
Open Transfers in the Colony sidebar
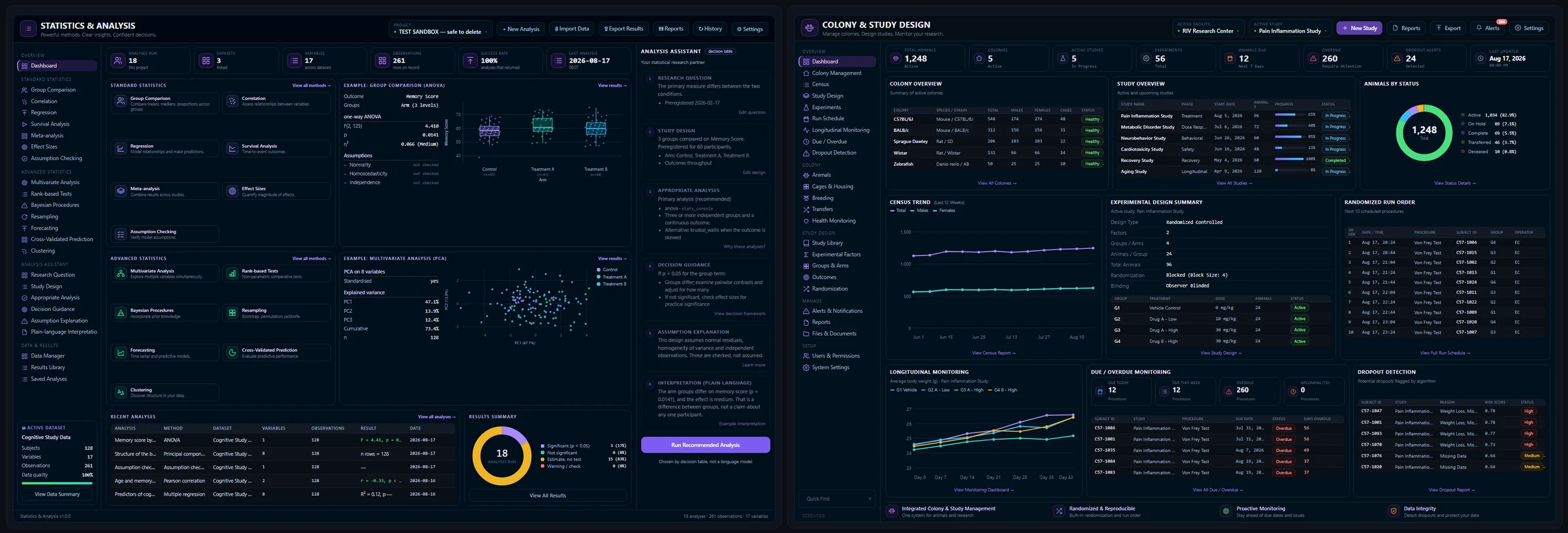tap(822, 210)
